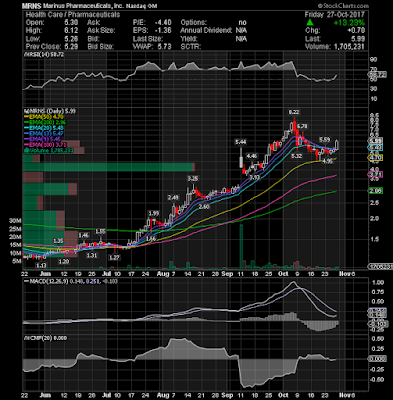The width and height of the screenshot is (393, 400).
Task: Click the 8.22 peak price annotation
Action: (294, 112)
